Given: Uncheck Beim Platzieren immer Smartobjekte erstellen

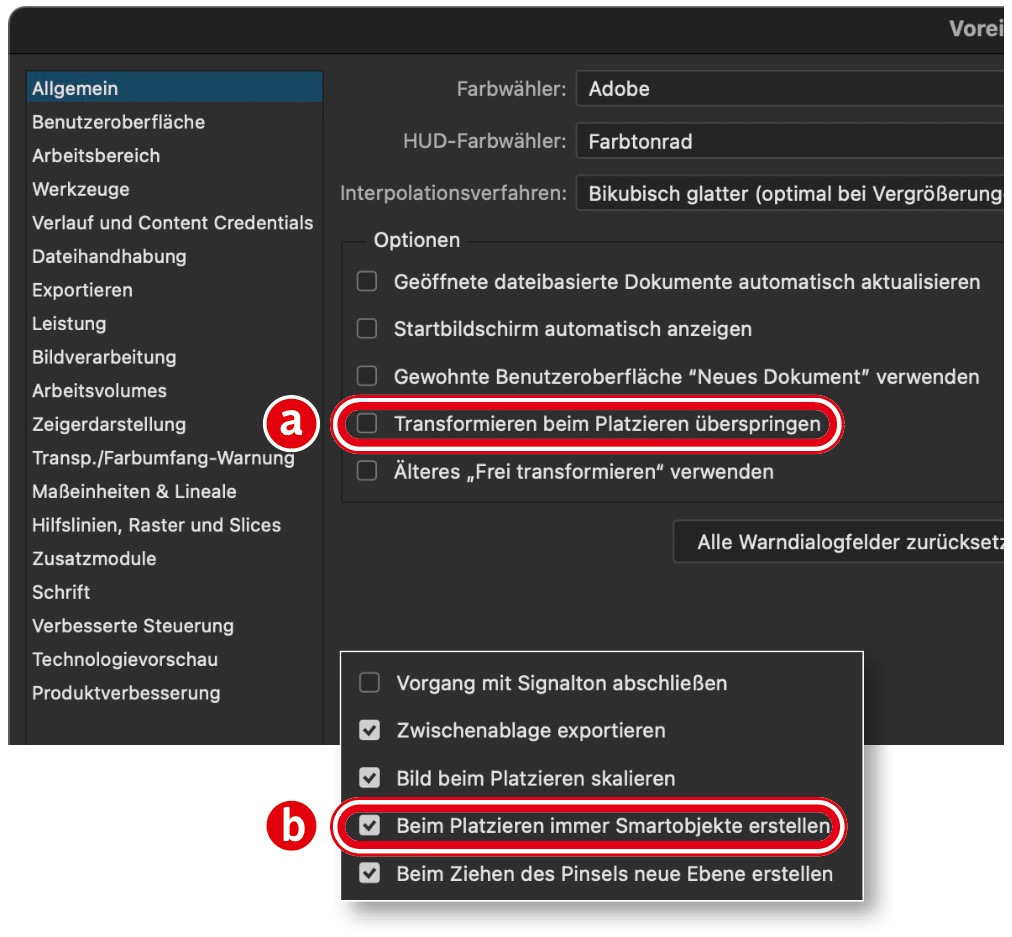Looking at the screenshot, I should (370, 827).
